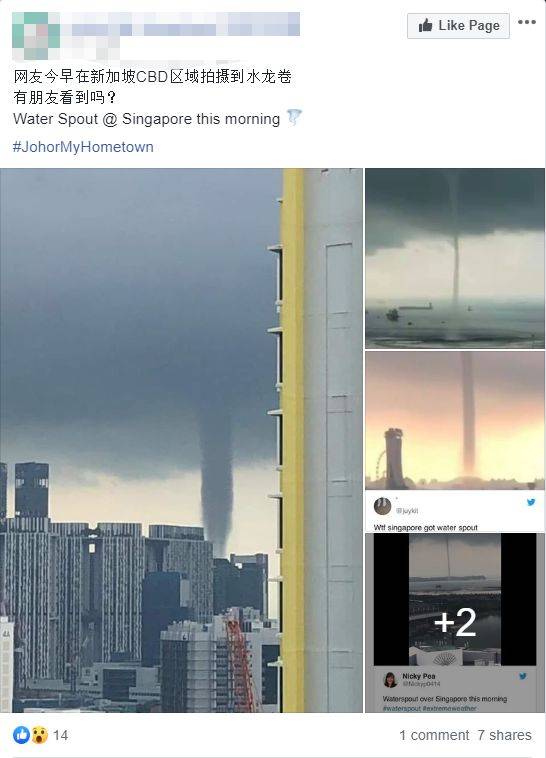Open the +2 more photos thumbnail
The width and height of the screenshot is (546, 758).
(455, 622)
